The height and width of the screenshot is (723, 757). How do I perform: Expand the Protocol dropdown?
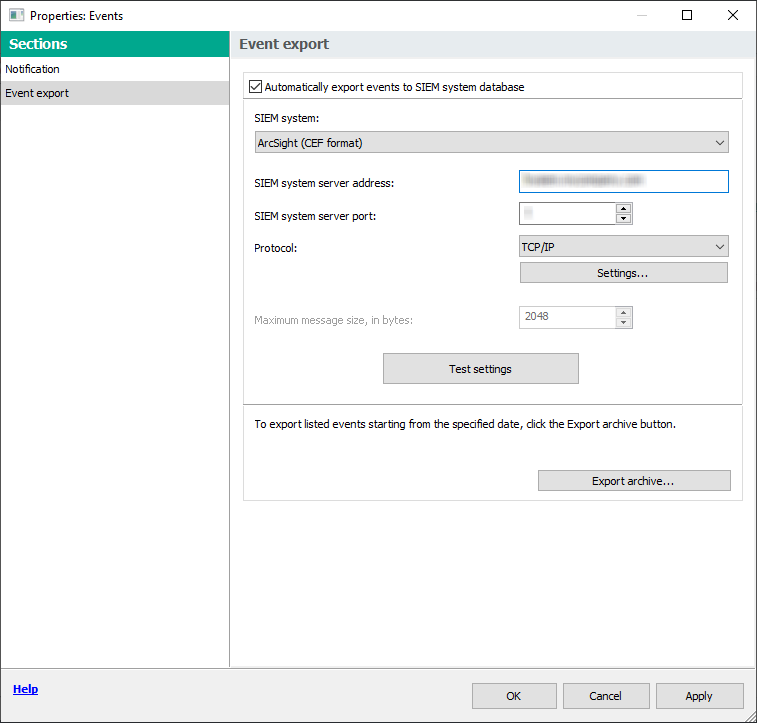point(623,246)
